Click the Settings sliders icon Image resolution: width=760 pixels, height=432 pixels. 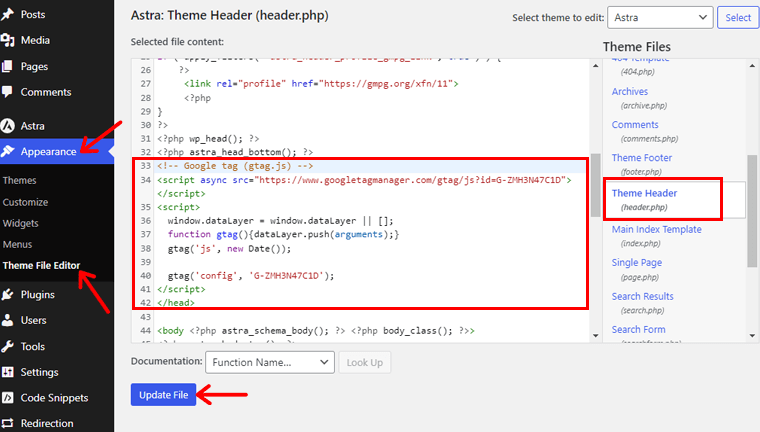8,372
